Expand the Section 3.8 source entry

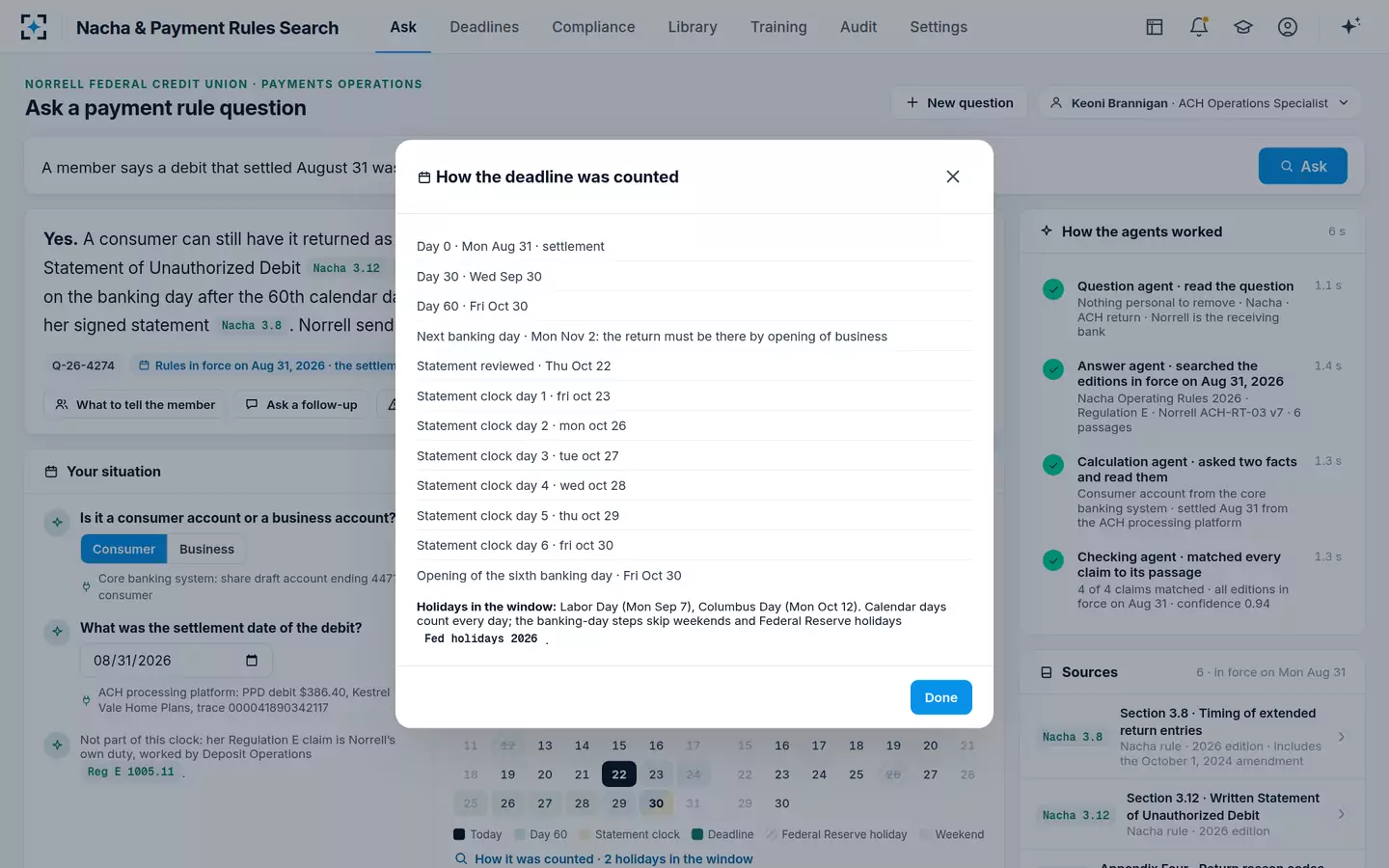click(1192, 737)
